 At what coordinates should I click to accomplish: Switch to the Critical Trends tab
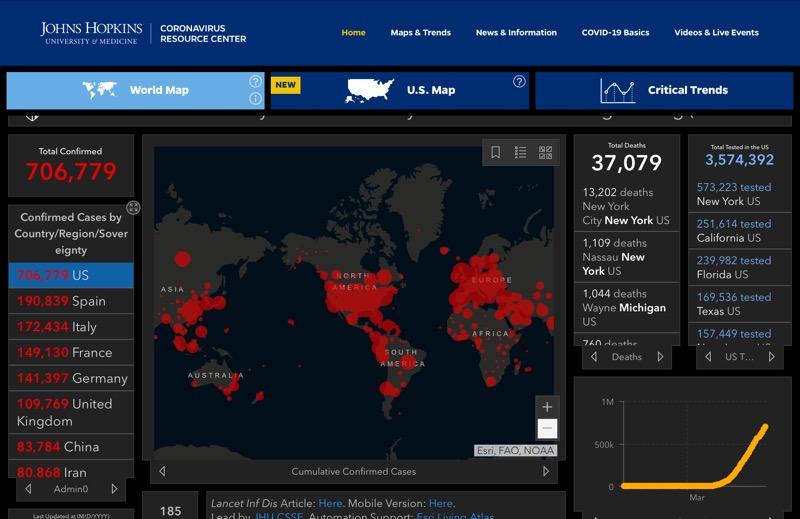[664, 90]
